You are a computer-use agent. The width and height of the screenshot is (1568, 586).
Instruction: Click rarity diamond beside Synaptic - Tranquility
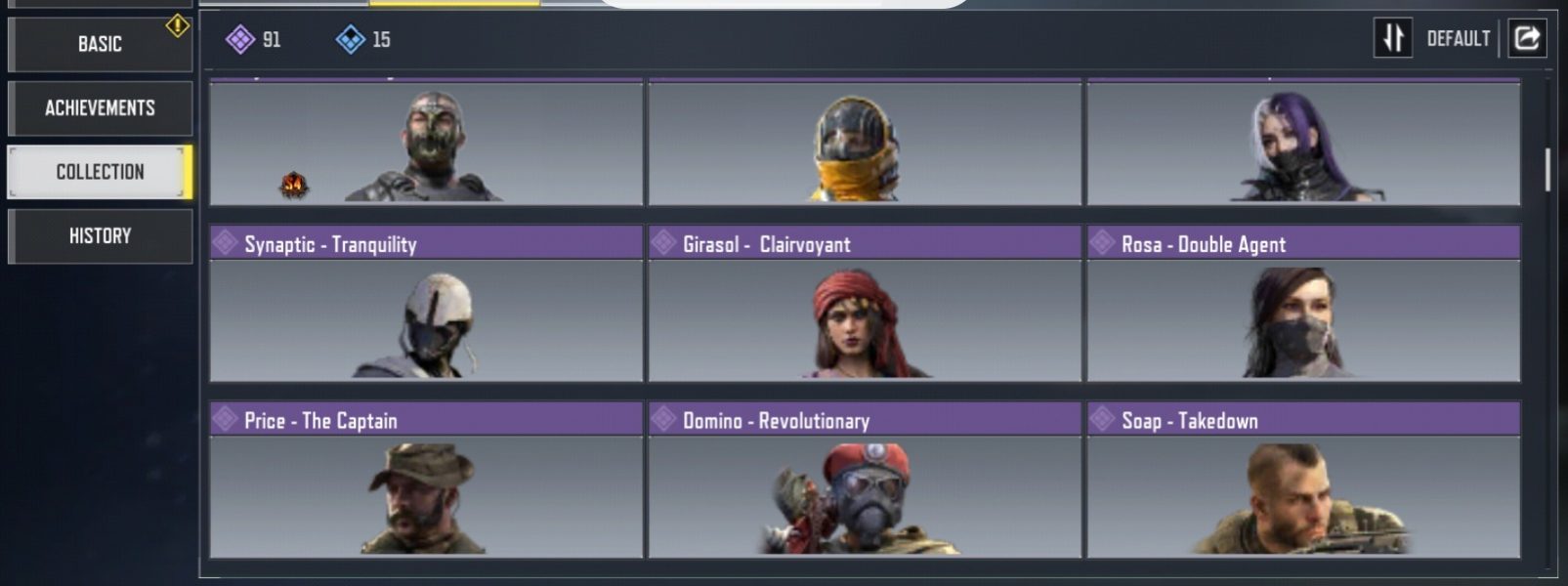[x=226, y=242]
